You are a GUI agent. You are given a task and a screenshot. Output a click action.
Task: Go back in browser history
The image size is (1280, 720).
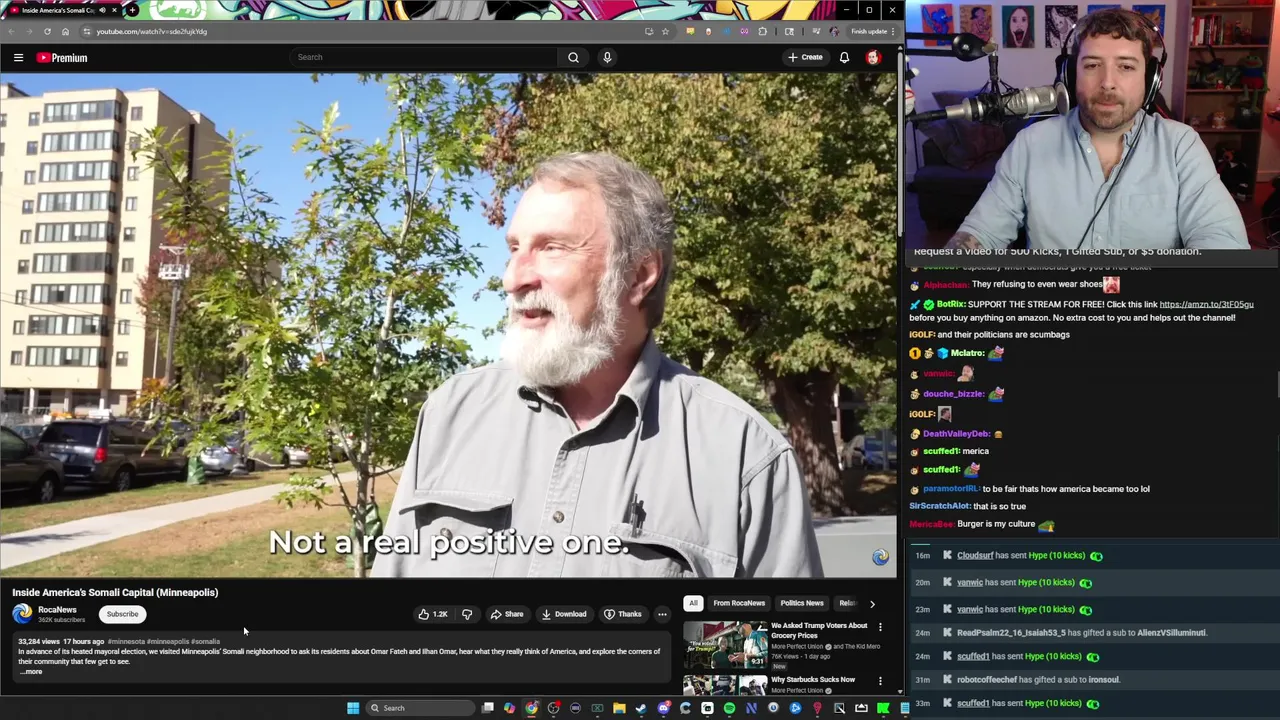pyautogui.click(x=10, y=31)
